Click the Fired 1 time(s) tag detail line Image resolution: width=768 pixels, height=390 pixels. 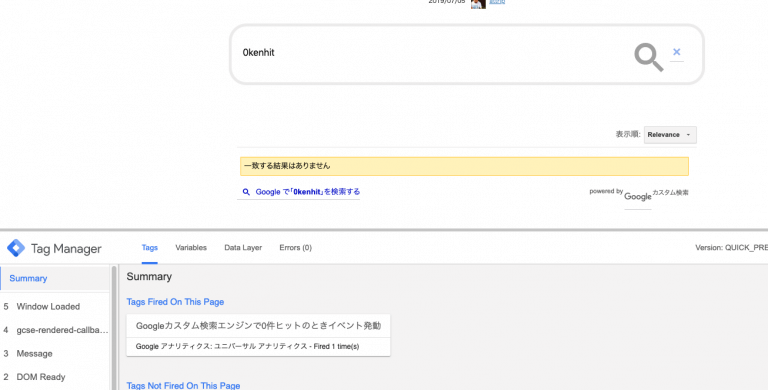[247, 346]
